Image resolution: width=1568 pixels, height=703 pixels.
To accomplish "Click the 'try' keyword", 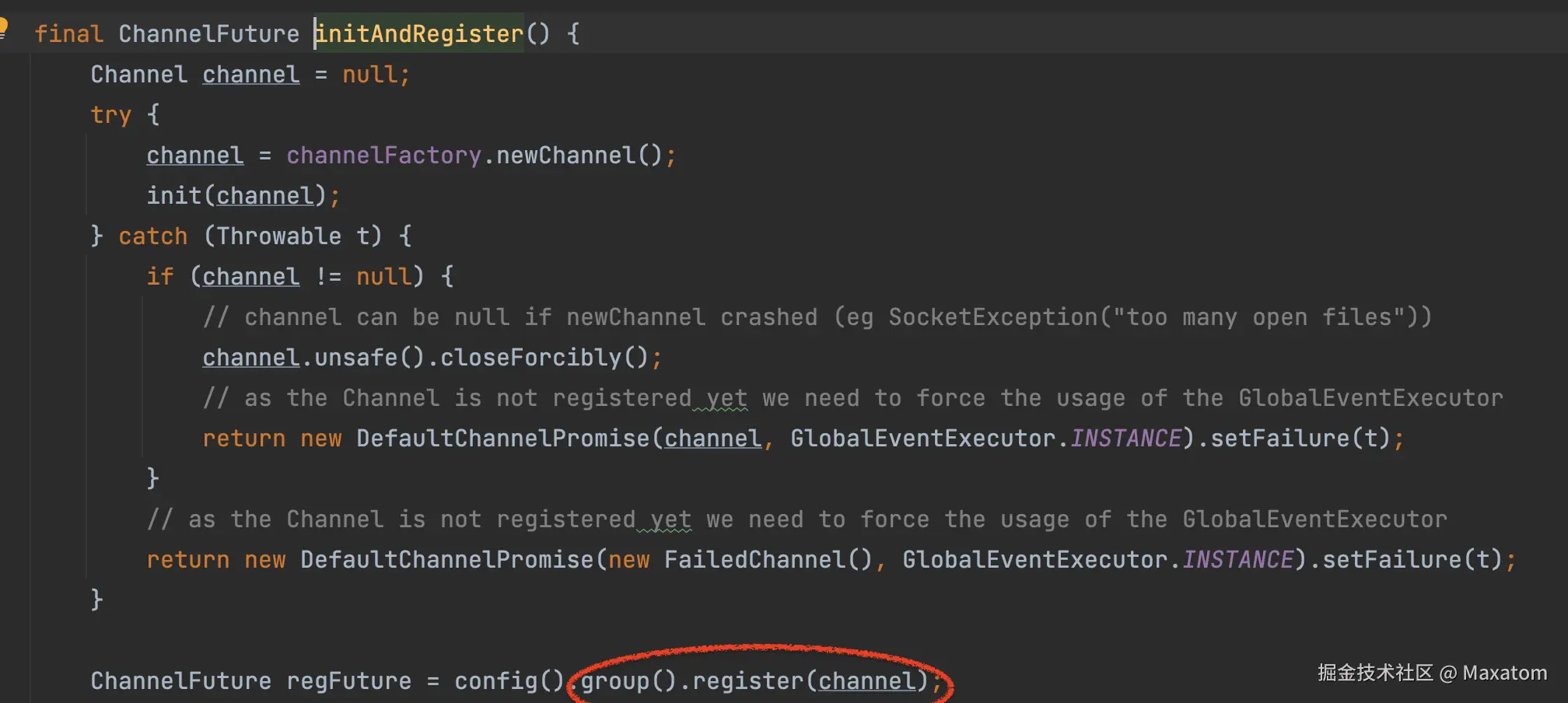I will coord(111,115).
